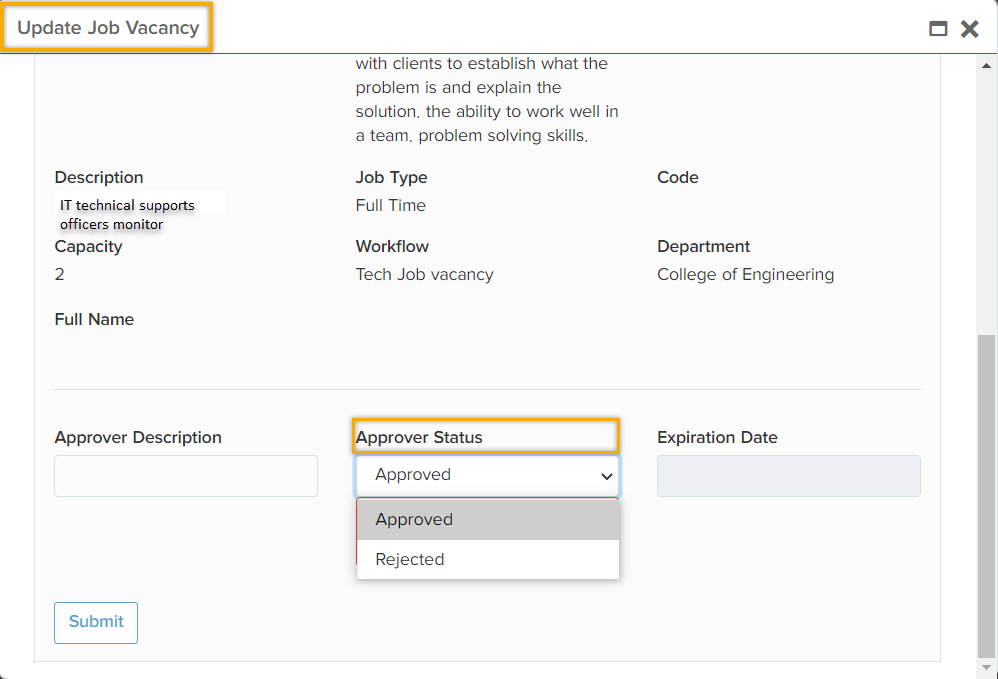
Task: Click the Approver Description label
Action: (138, 437)
